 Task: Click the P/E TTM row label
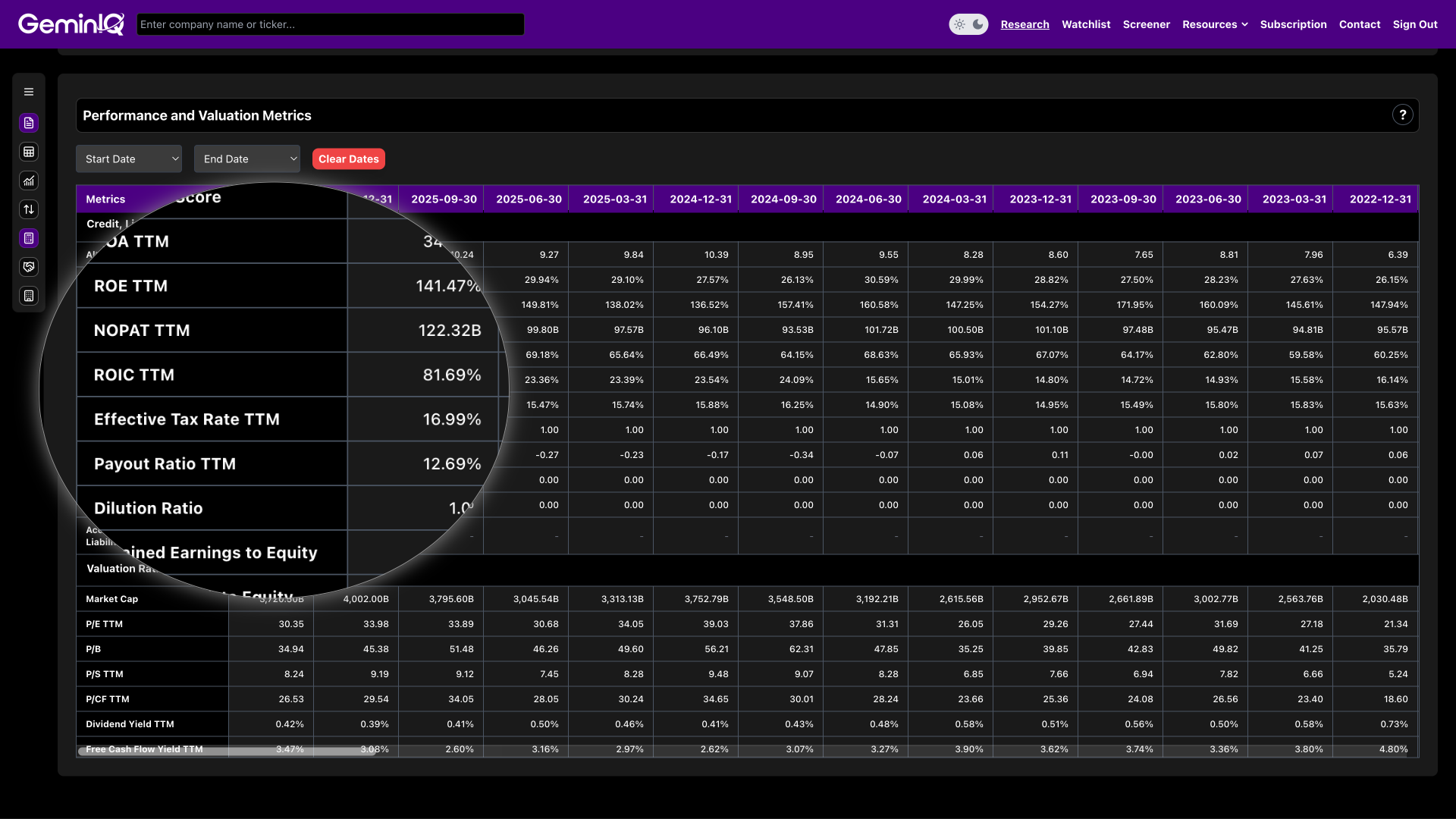pyautogui.click(x=104, y=624)
